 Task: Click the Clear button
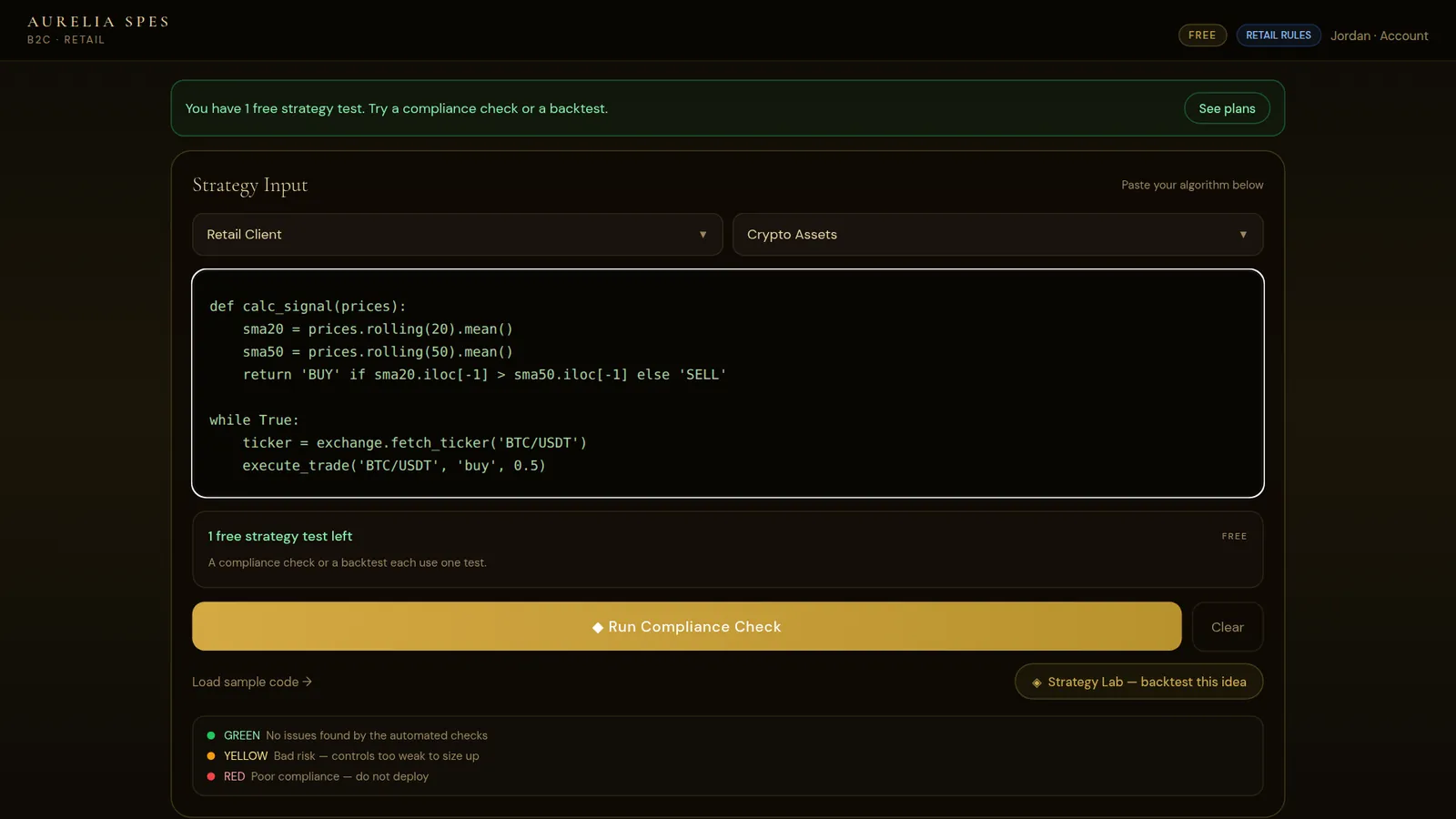(1228, 627)
